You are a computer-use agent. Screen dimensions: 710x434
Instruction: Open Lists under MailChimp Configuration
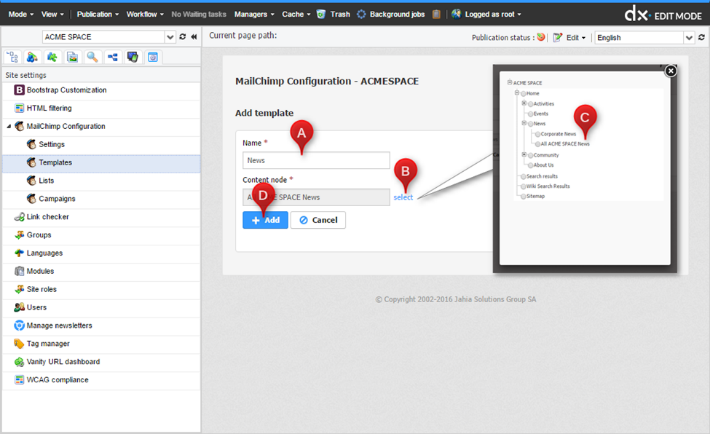point(101,180)
